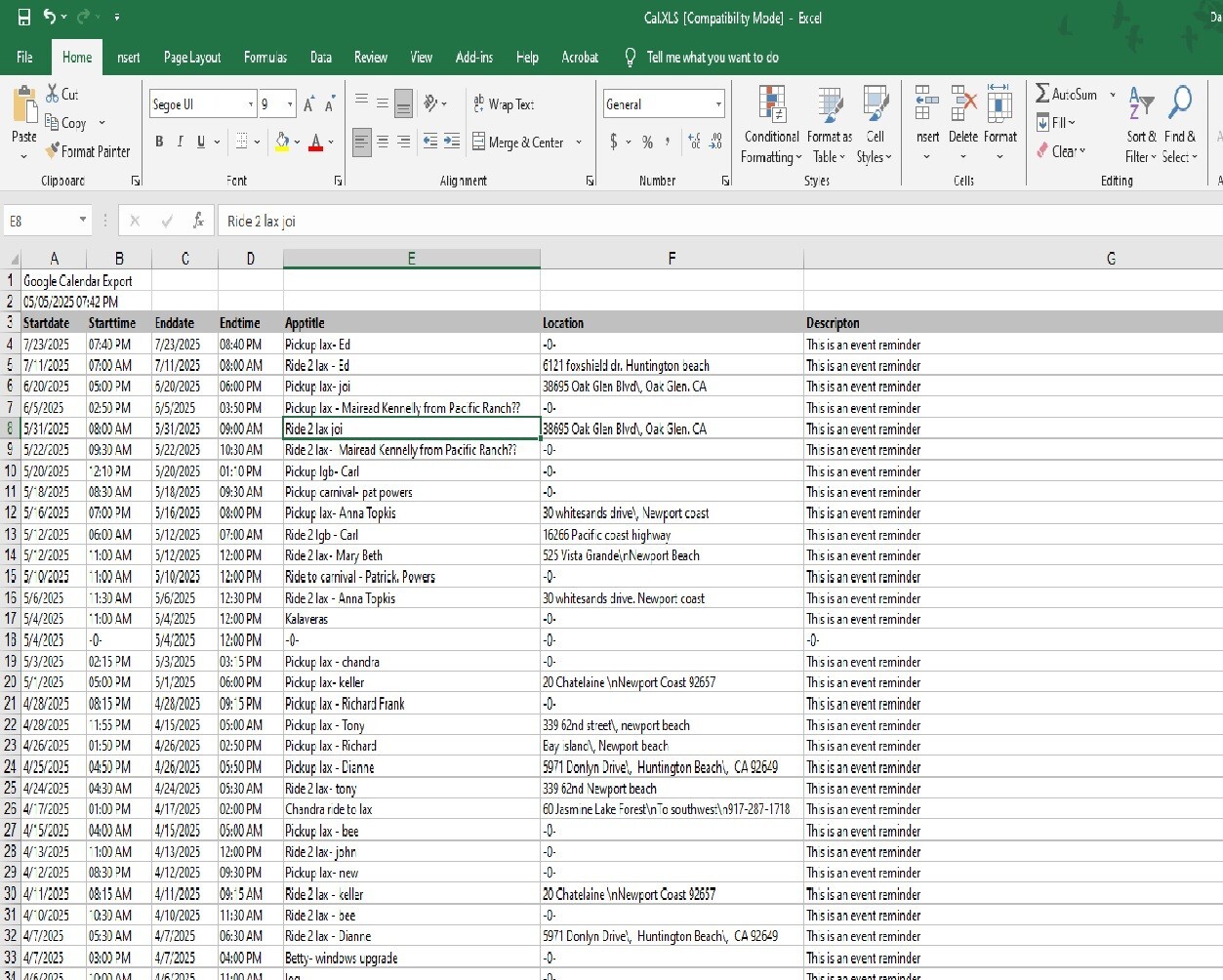Image resolution: width=1223 pixels, height=980 pixels.
Task: Open Conditional Formatting menu
Action: coord(772,125)
